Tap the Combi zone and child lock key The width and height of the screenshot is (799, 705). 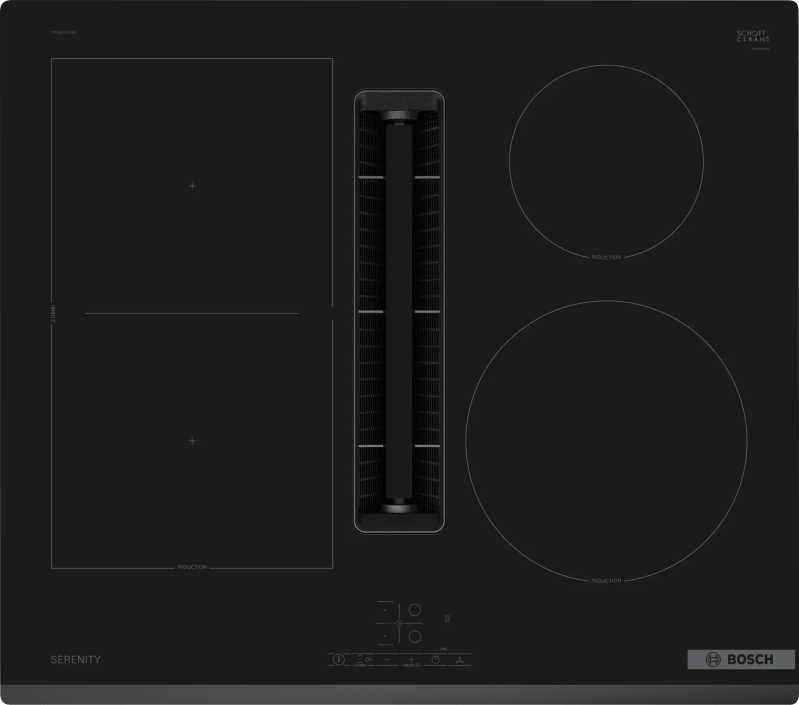pos(364,660)
